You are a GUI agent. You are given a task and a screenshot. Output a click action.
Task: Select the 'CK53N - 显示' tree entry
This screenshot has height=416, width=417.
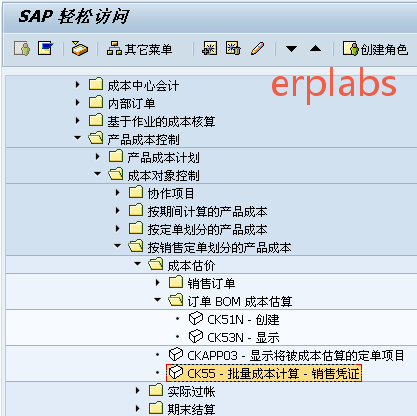click(243, 338)
